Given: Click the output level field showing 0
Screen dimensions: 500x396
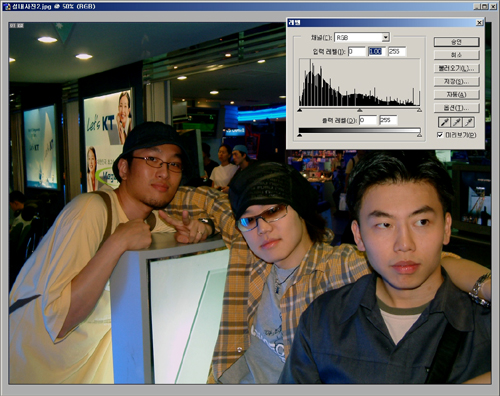Looking at the screenshot, I should pyautogui.click(x=368, y=120).
